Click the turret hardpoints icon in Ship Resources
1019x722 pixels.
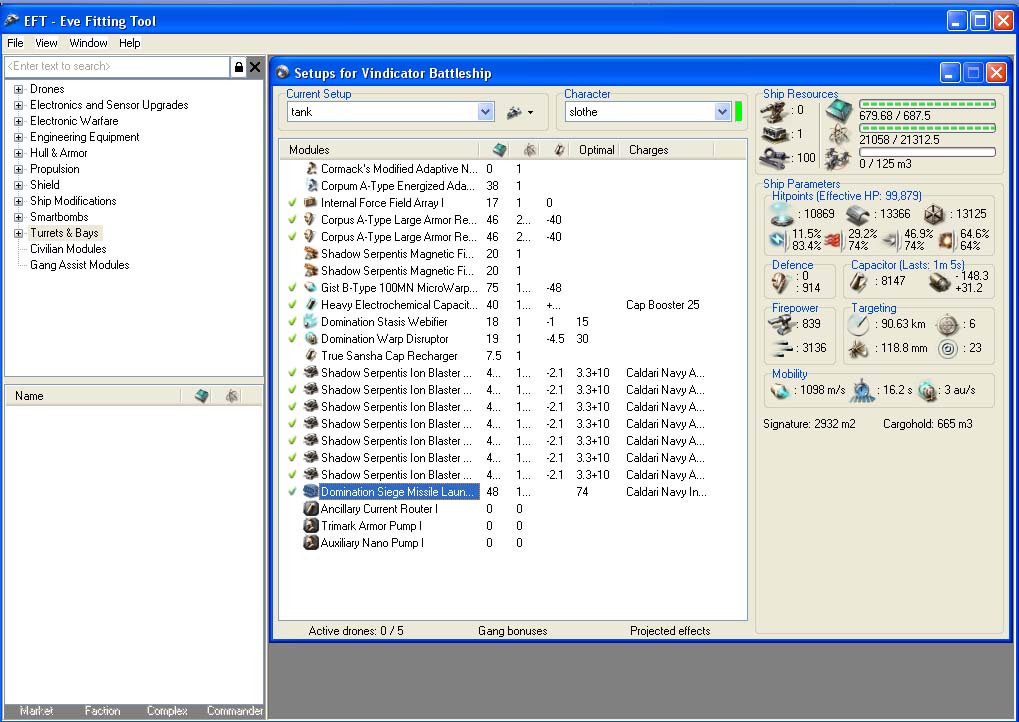775,111
